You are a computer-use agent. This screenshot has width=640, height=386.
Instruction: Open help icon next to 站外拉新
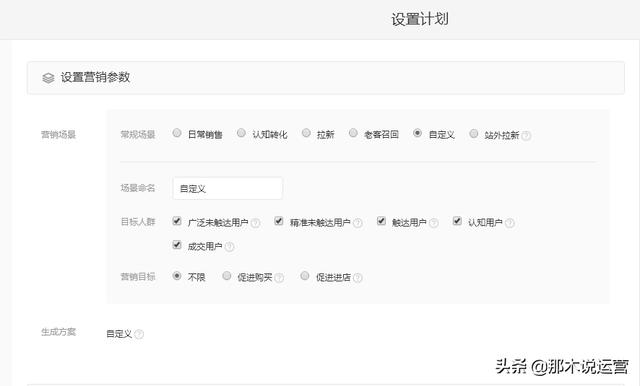click(527, 135)
